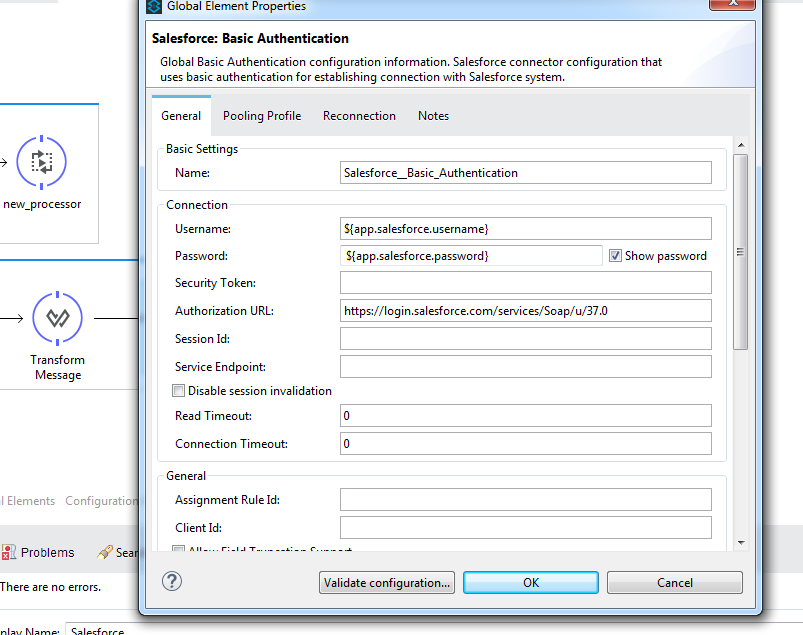Click the Authorization URL field
This screenshot has width=803, height=635.
525,311
